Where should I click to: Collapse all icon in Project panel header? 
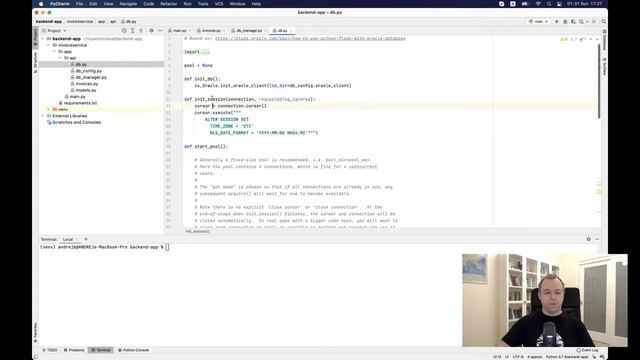[x=141, y=31]
